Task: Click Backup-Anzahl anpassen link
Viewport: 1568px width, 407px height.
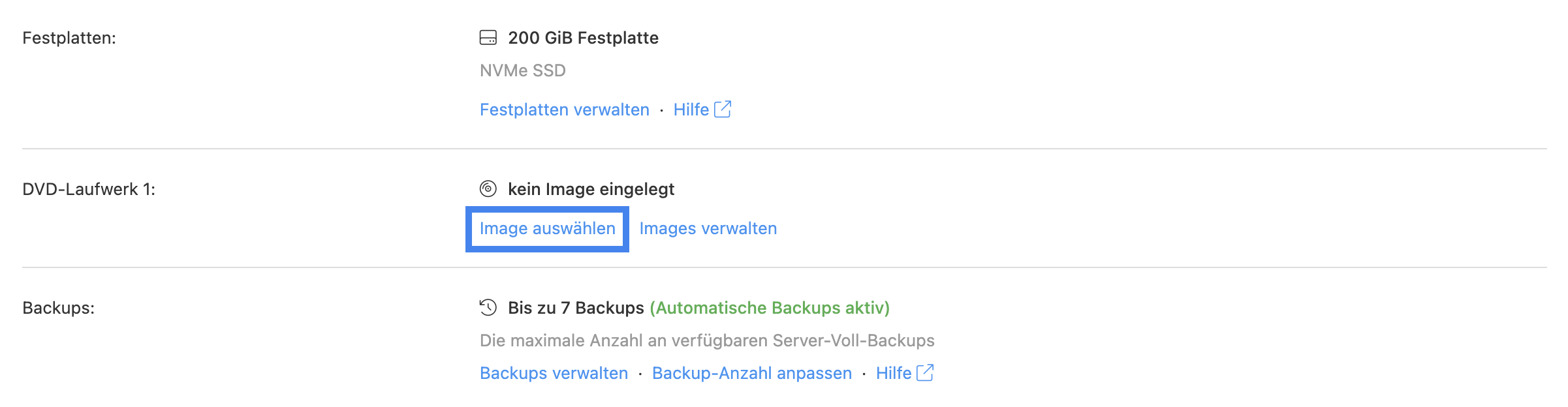Action: pyautogui.click(x=752, y=373)
